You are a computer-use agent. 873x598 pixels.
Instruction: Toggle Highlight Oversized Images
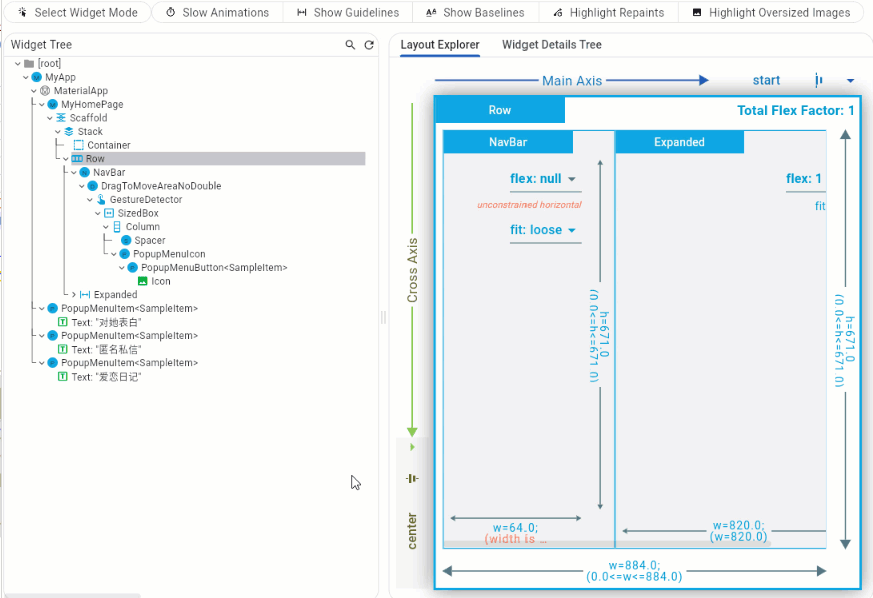[771, 12]
